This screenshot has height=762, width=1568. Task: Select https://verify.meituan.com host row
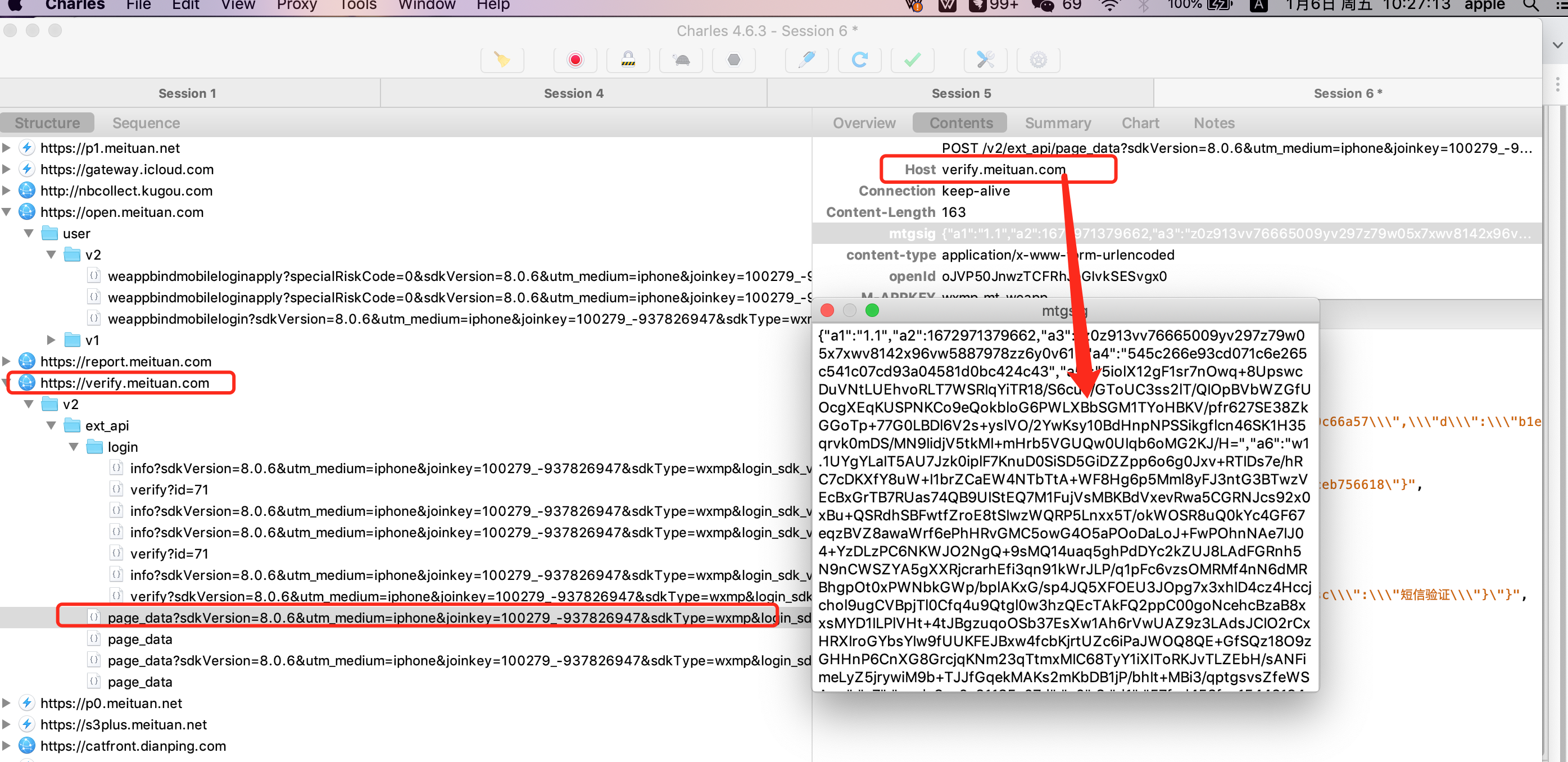tap(124, 383)
